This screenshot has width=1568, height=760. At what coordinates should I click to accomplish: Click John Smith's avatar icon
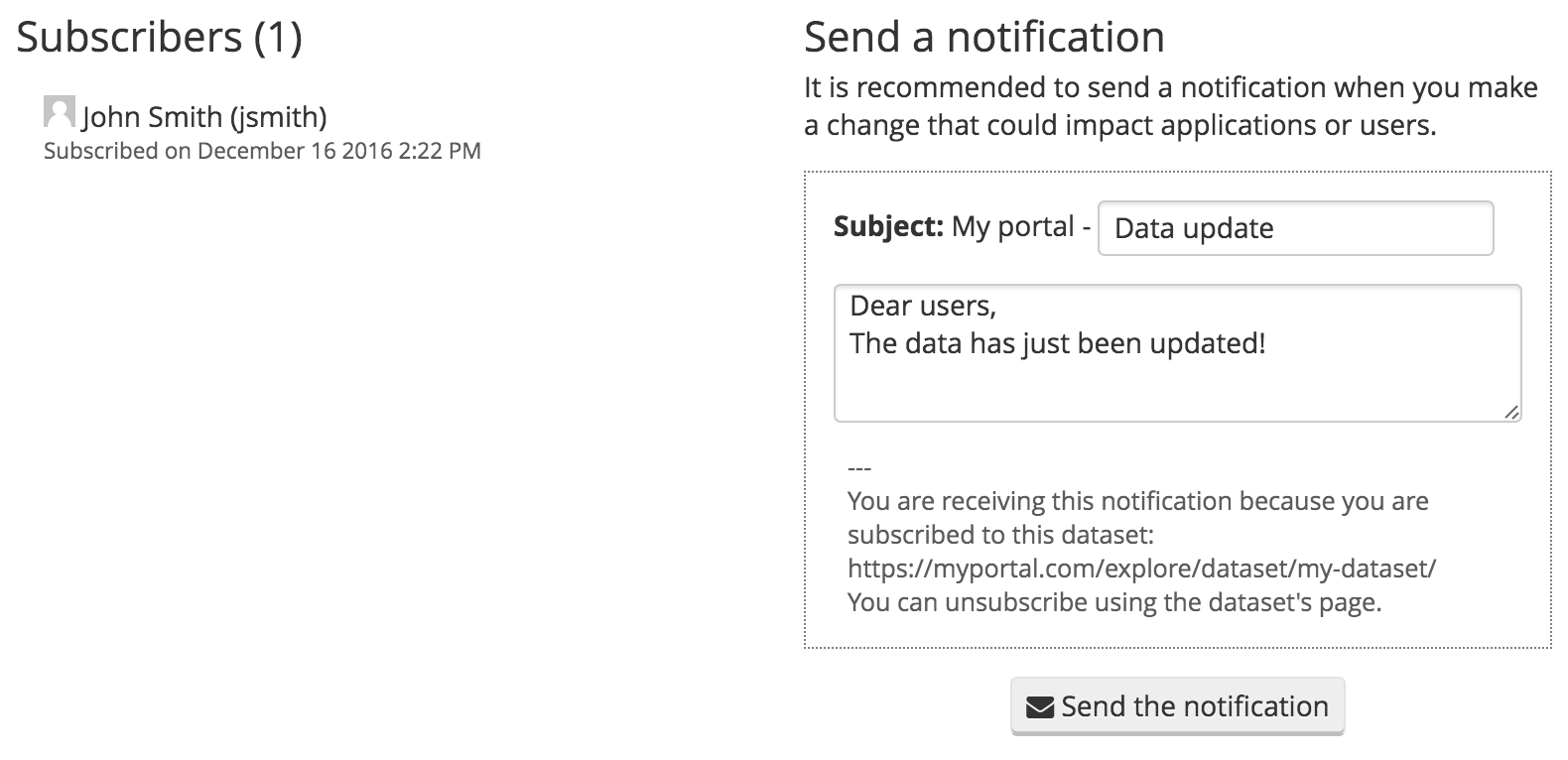point(60,112)
